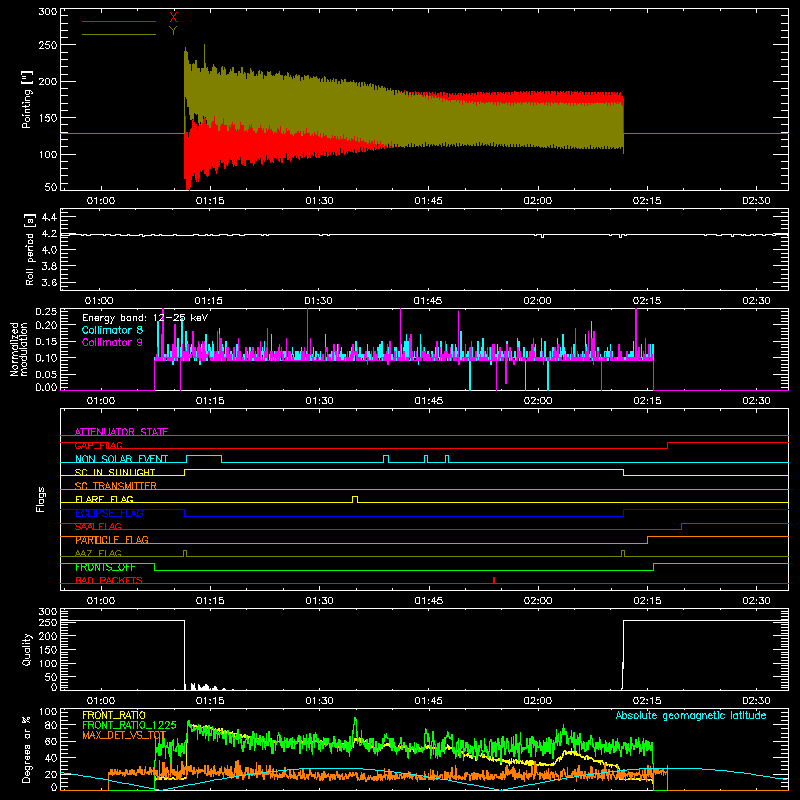Screen dimensions: 800x800
Task: Click 01:45 time label under Flags plot
Action: coord(429,601)
